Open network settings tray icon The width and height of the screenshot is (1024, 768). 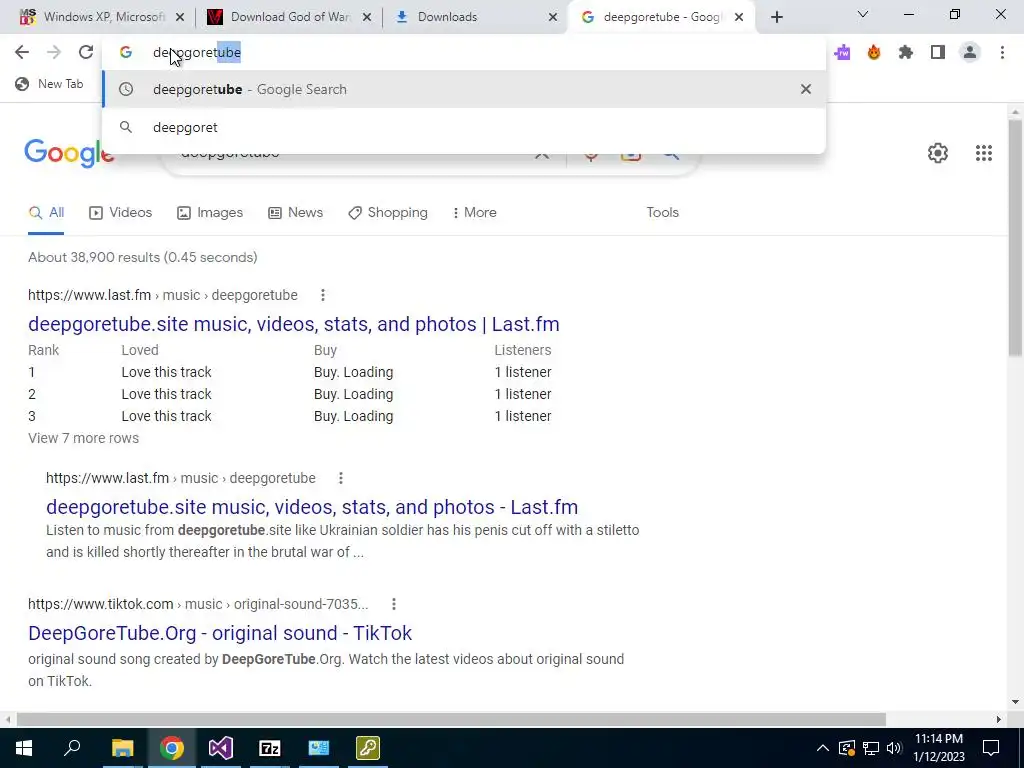pyautogui.click(x=871, y=748)
